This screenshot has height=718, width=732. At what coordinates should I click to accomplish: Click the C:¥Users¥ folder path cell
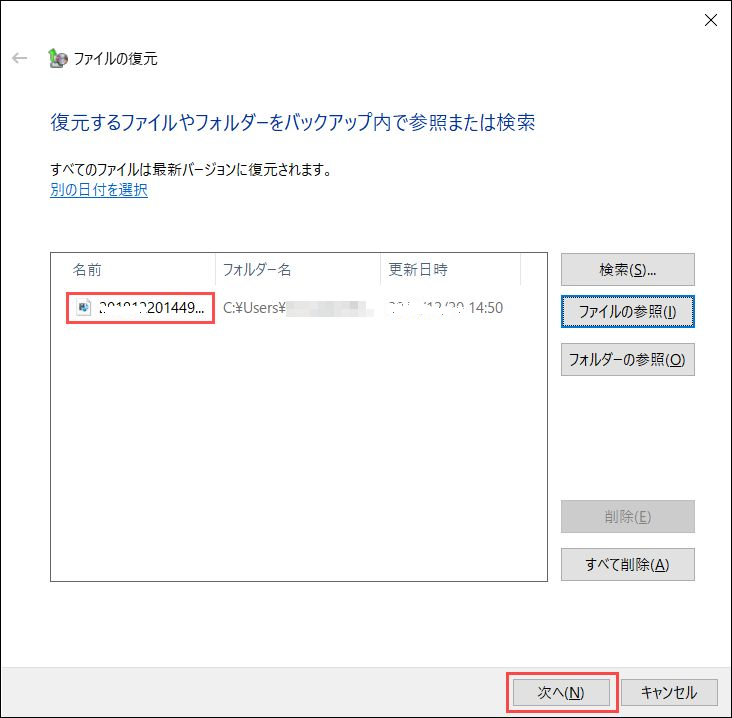[298, 308]
